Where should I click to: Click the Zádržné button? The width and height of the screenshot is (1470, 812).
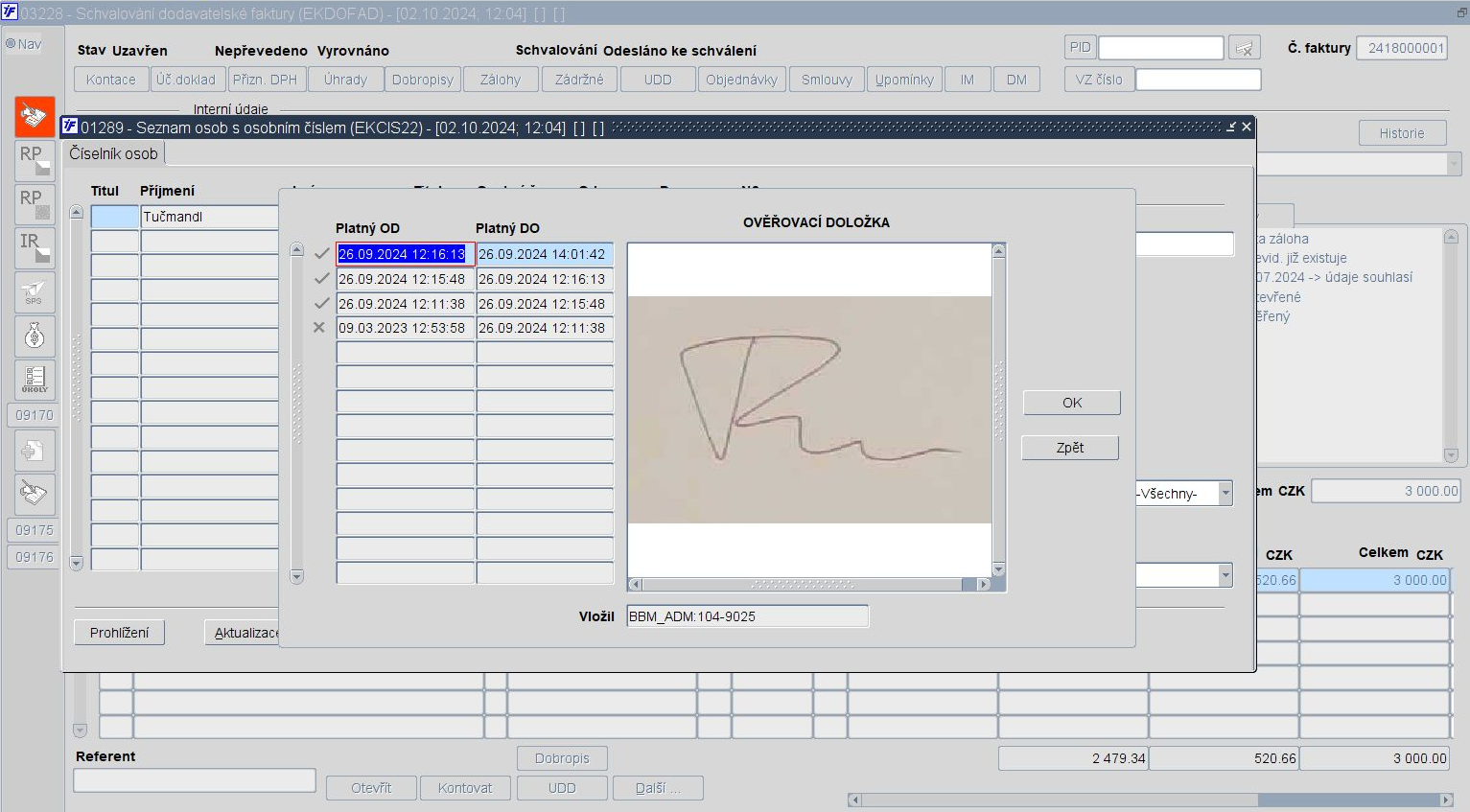(579, 80)
